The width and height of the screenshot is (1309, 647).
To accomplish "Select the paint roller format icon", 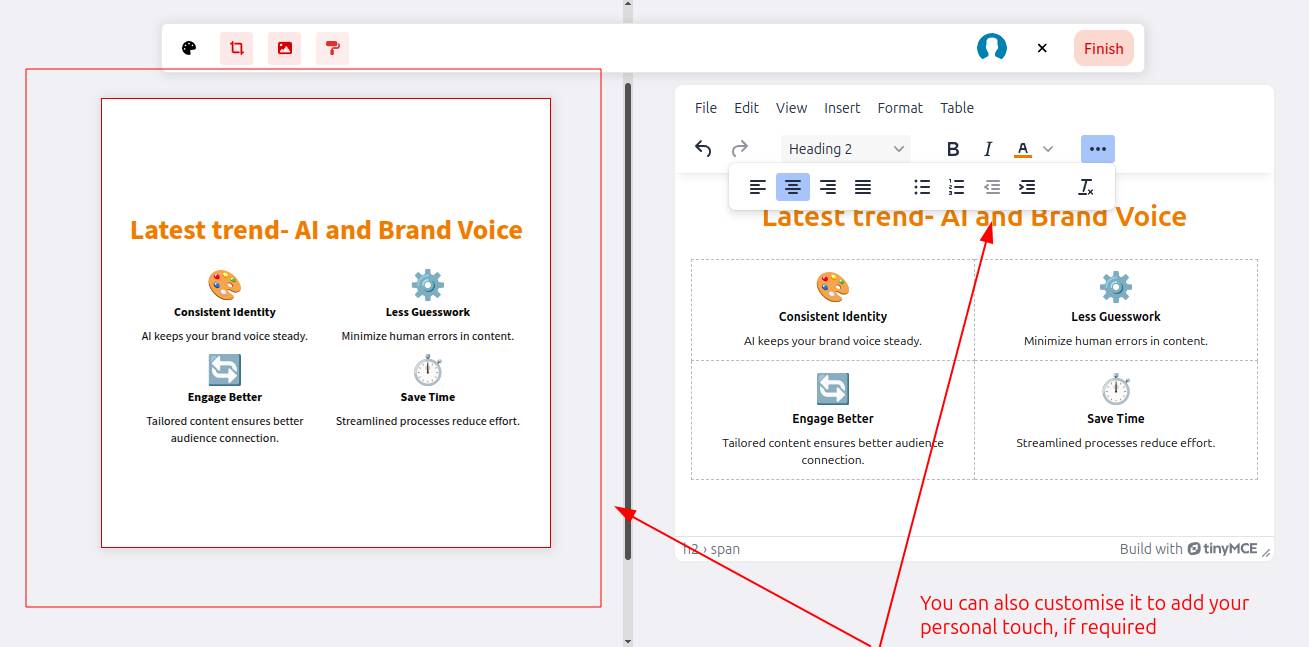I will pyautogui.click(x=333, y=48).
